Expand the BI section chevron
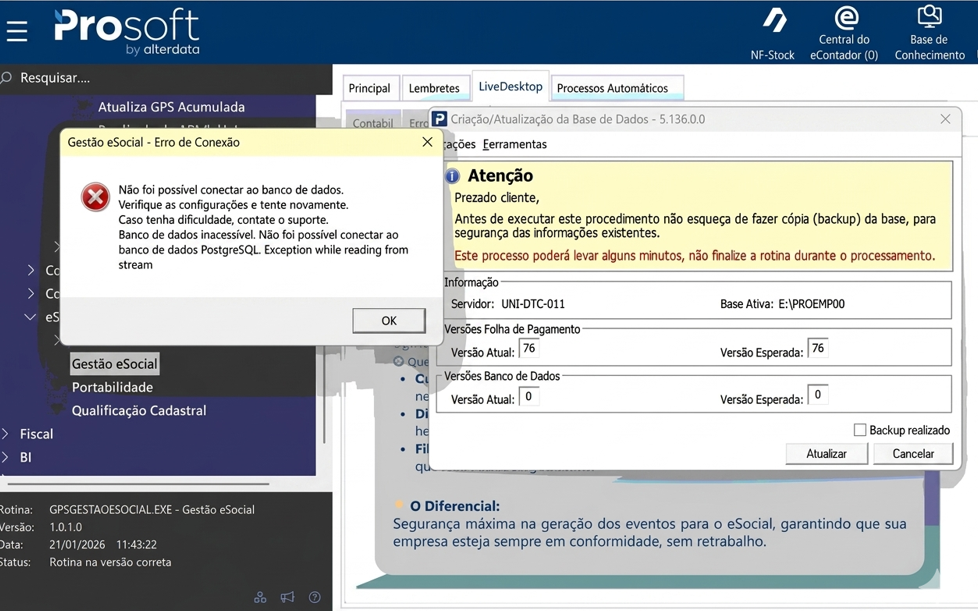978x611 pixels. tap(6, 457)
